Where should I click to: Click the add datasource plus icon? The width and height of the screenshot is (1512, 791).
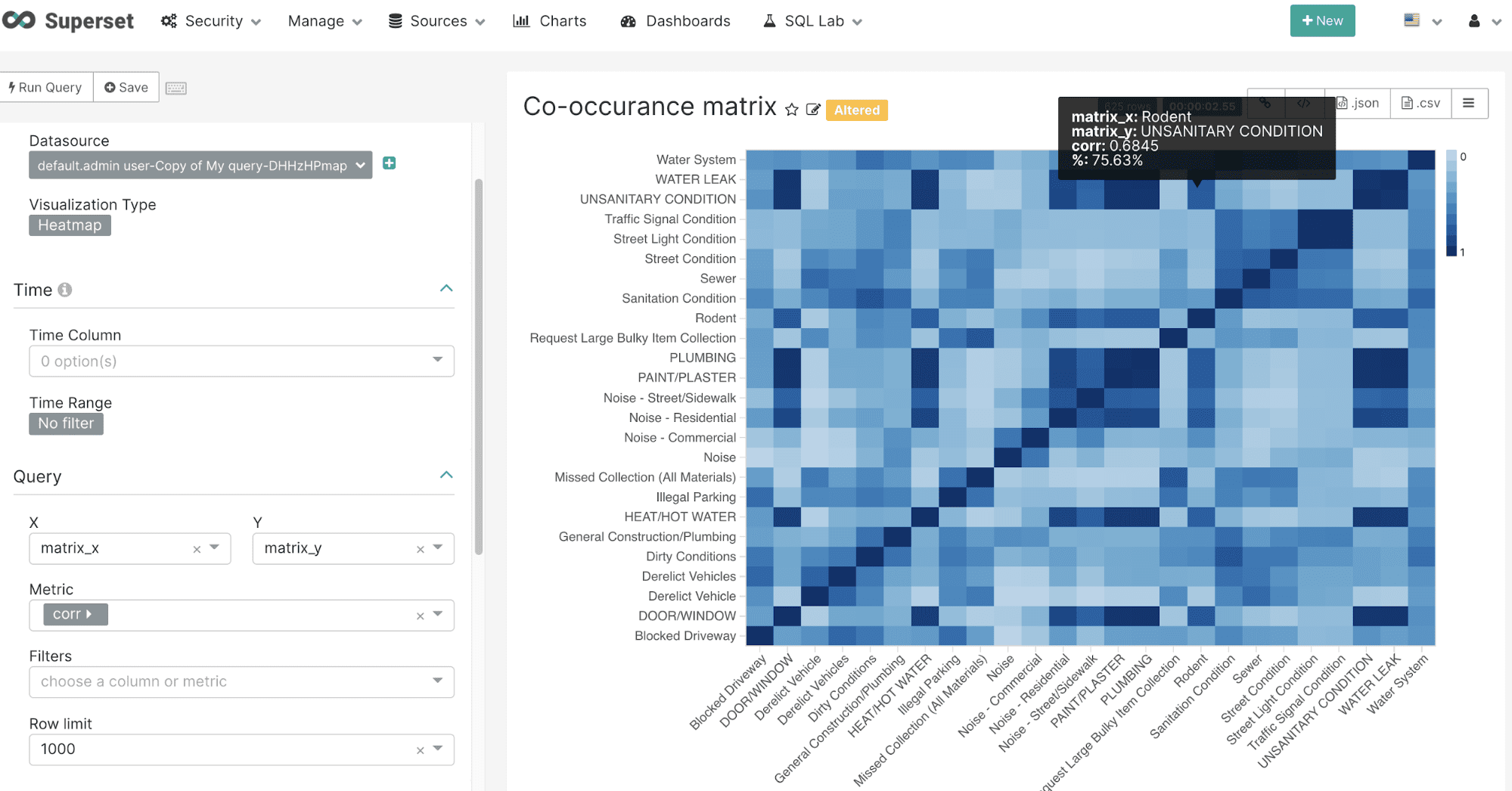[x=390, y=163]
